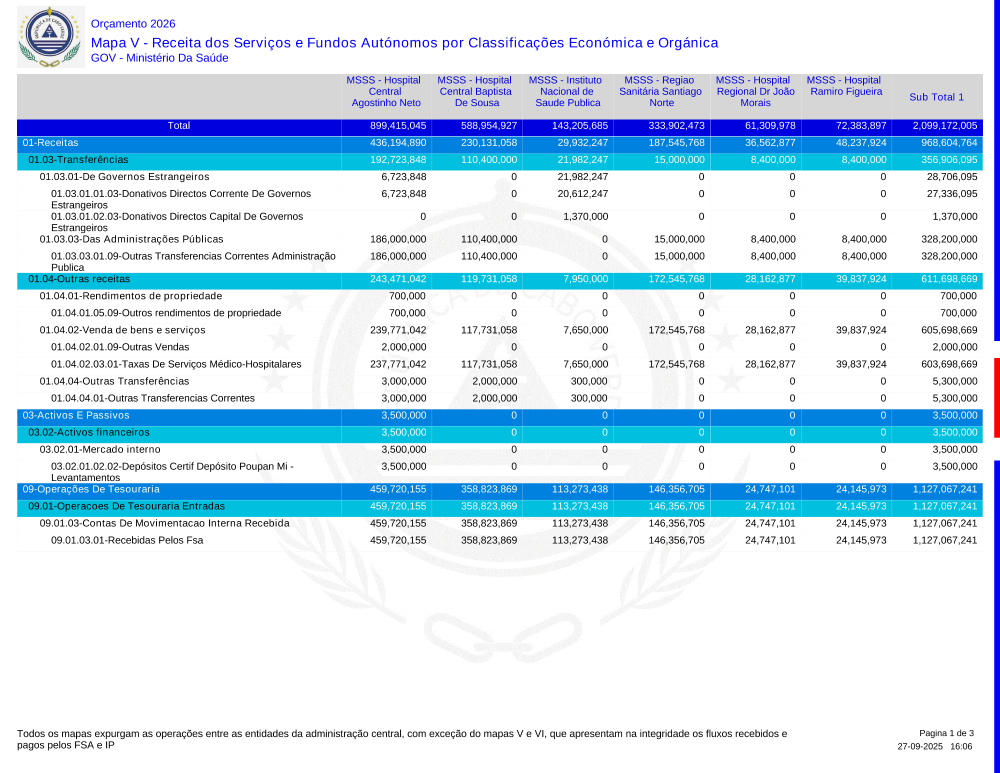Viewport: 1000px width, 773px height.
Task: Click the '03.02.01-Mercado interno' row
Action: pyautogui.click(x=100, y=449)
